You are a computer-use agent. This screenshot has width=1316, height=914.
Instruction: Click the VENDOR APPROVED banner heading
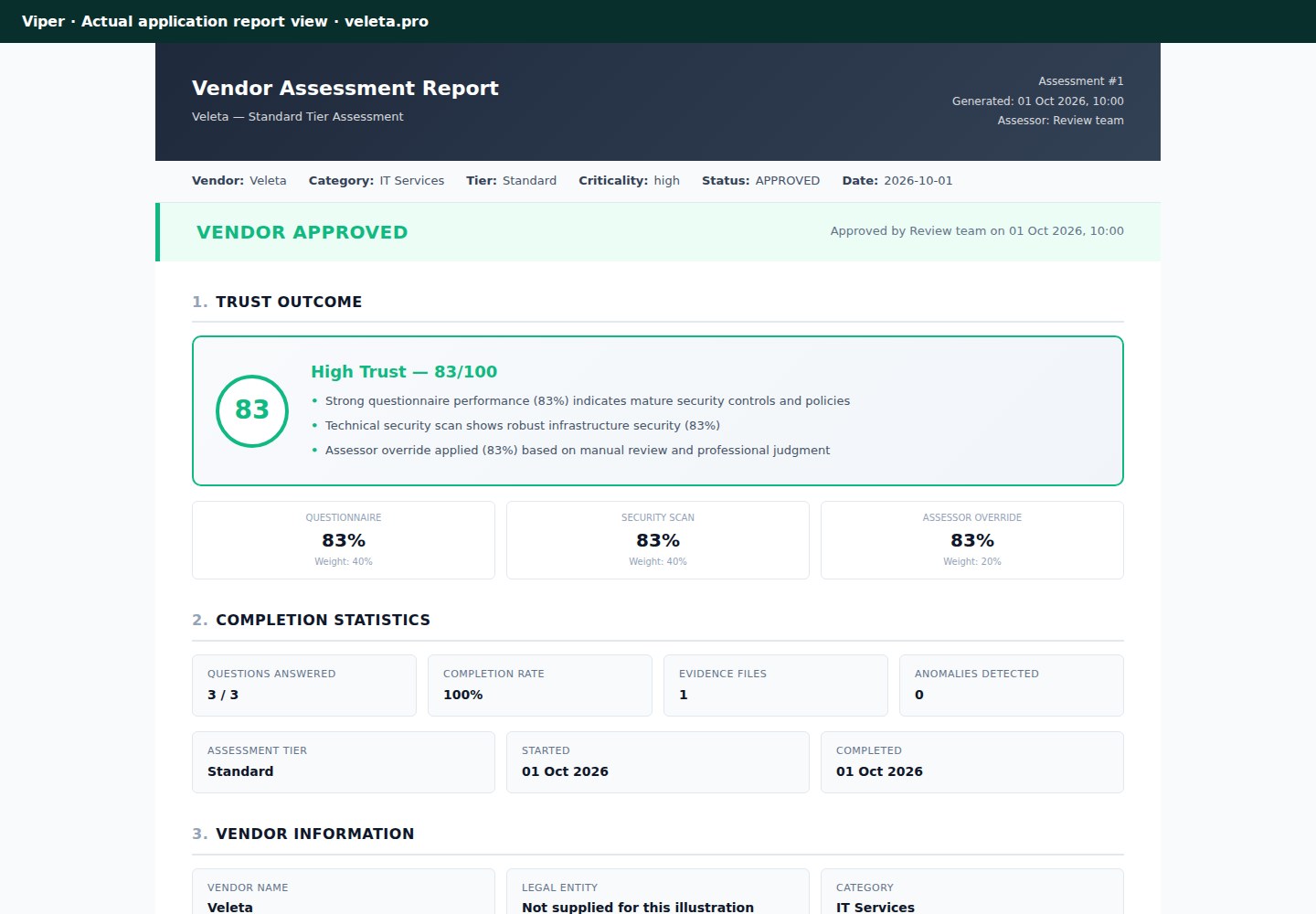click(302, 232)
